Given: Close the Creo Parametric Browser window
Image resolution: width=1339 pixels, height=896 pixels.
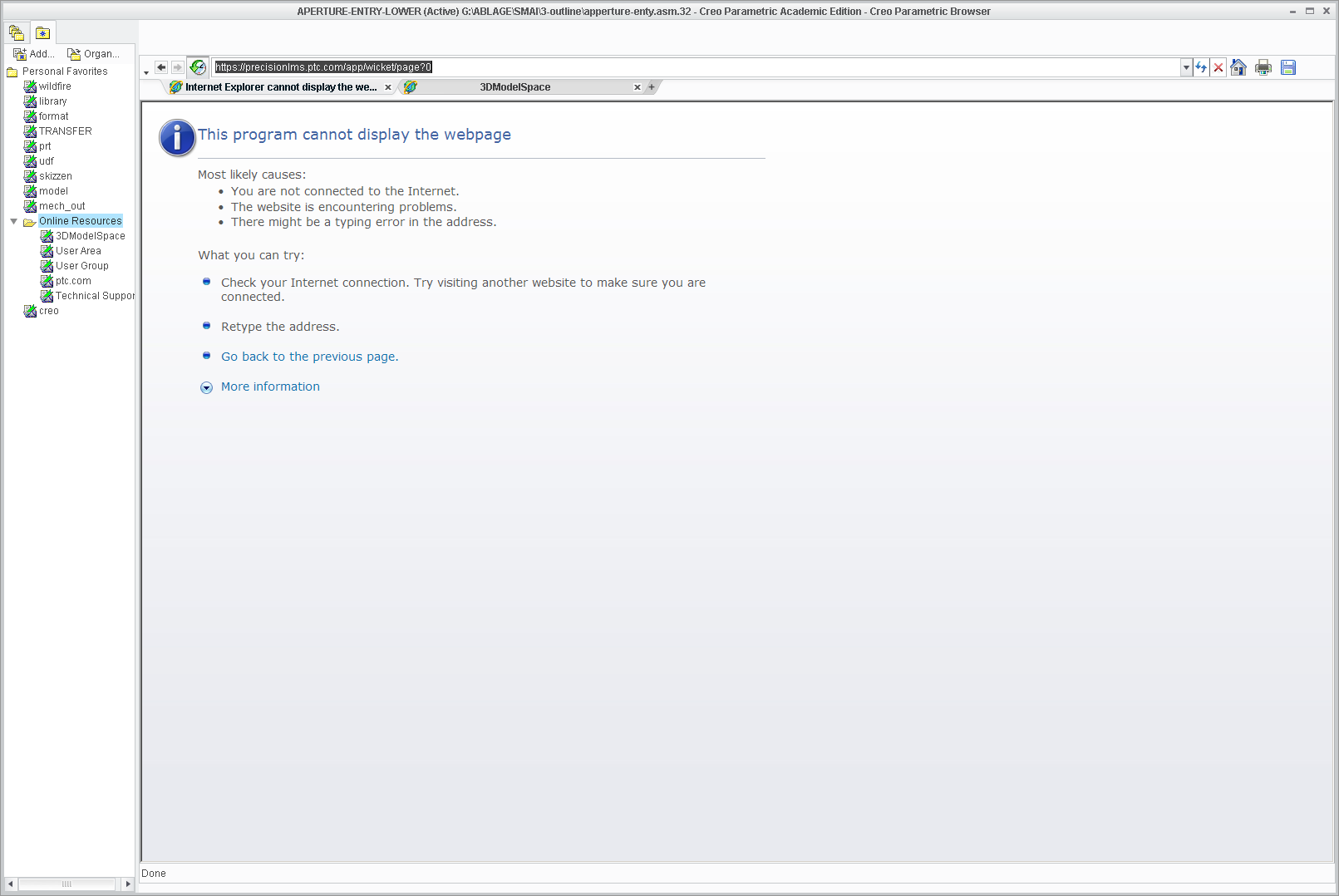Looking at the screenshot, I should point(1327,12).
